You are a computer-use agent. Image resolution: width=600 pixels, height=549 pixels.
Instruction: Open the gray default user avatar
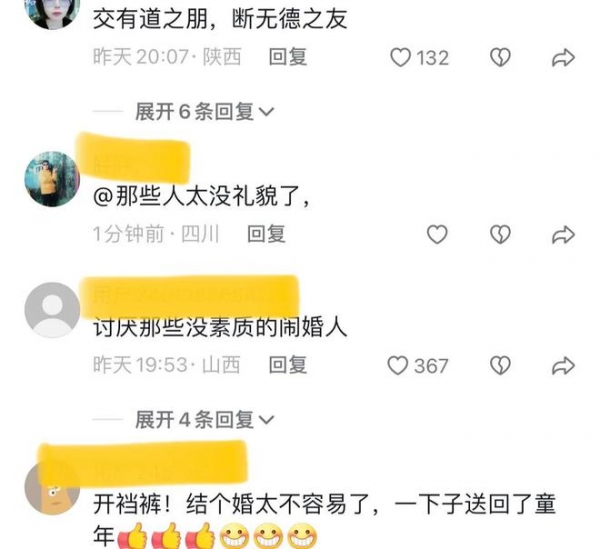coord(52,310)
